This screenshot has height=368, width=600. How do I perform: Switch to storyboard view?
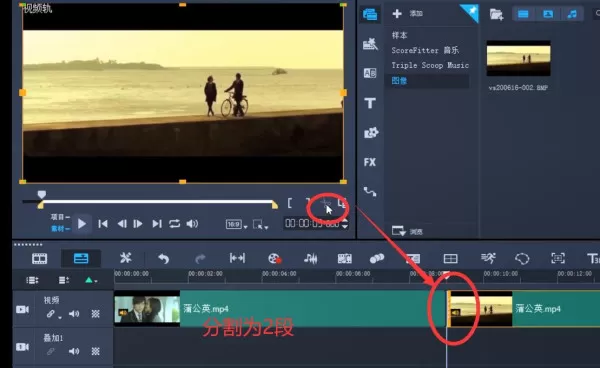click(x=39, y=259)
